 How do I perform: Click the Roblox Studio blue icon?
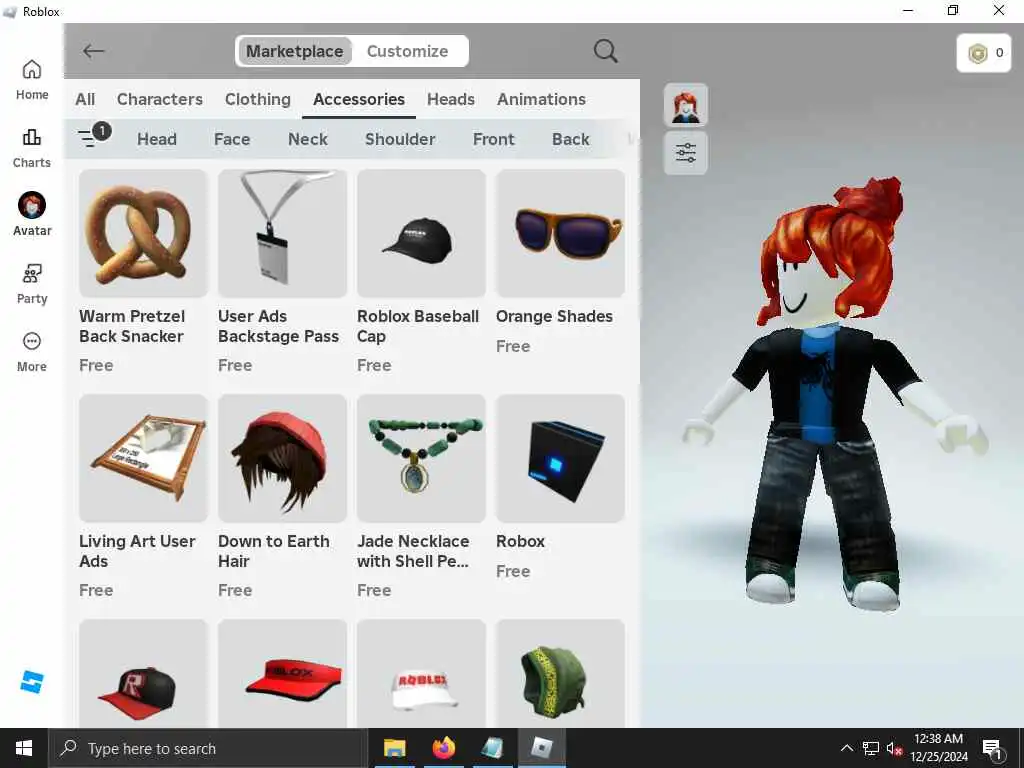31,682
